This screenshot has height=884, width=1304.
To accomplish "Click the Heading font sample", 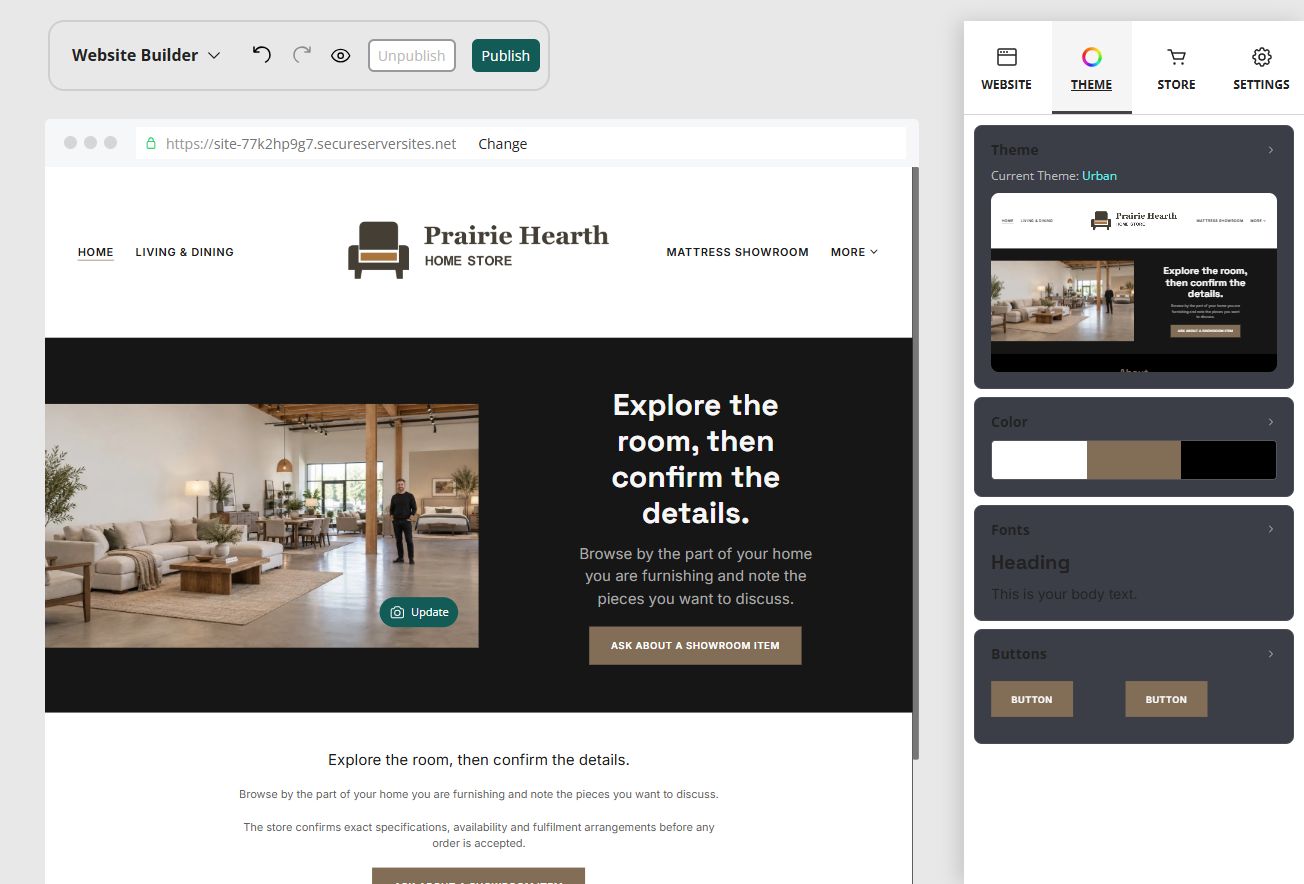I will tap(1030, 563).
